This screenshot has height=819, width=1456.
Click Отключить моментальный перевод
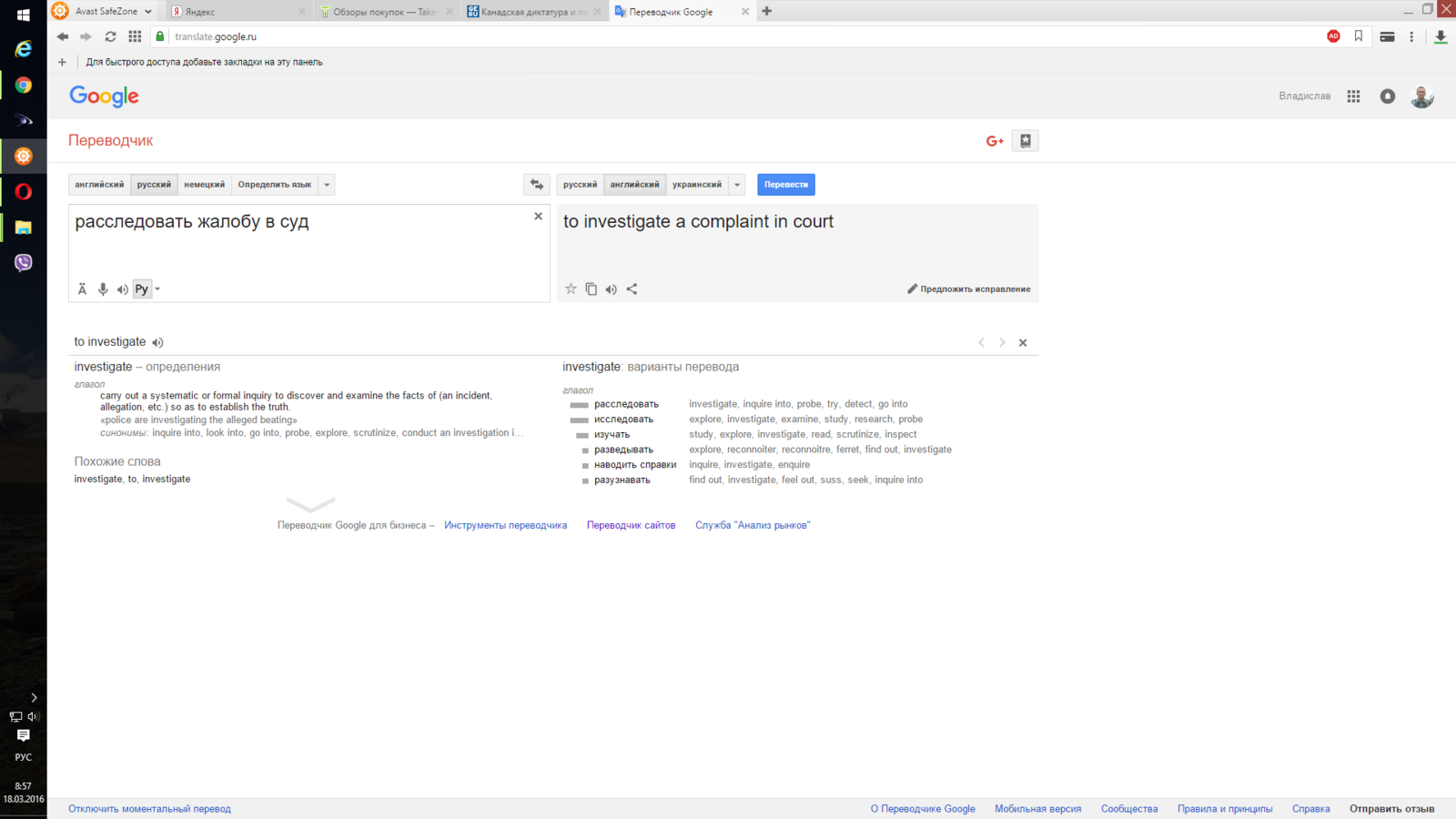pyautogui.click(x=149, y=809)
